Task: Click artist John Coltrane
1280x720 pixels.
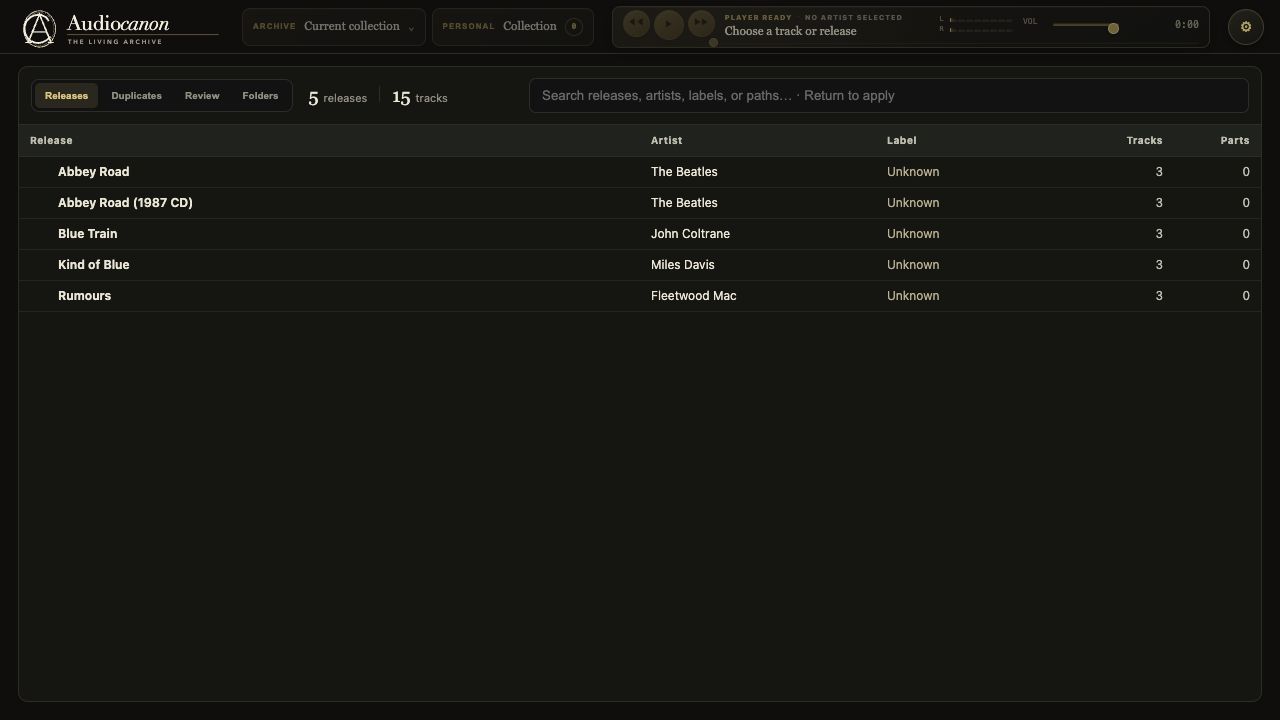Action: click(690, 234)
